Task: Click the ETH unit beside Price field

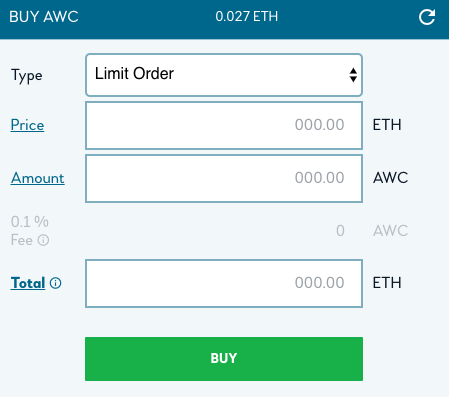Action: click(x=387, y=125)
